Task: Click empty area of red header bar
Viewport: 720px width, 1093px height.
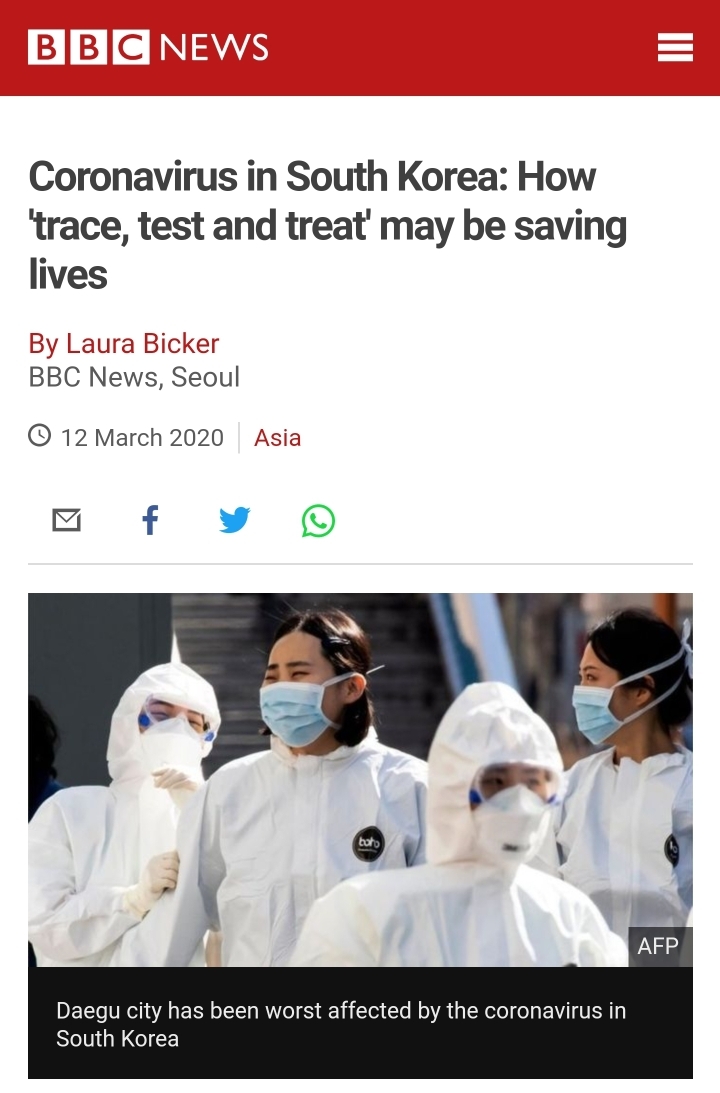Action: pyautogui.click(x=460, y=47)
